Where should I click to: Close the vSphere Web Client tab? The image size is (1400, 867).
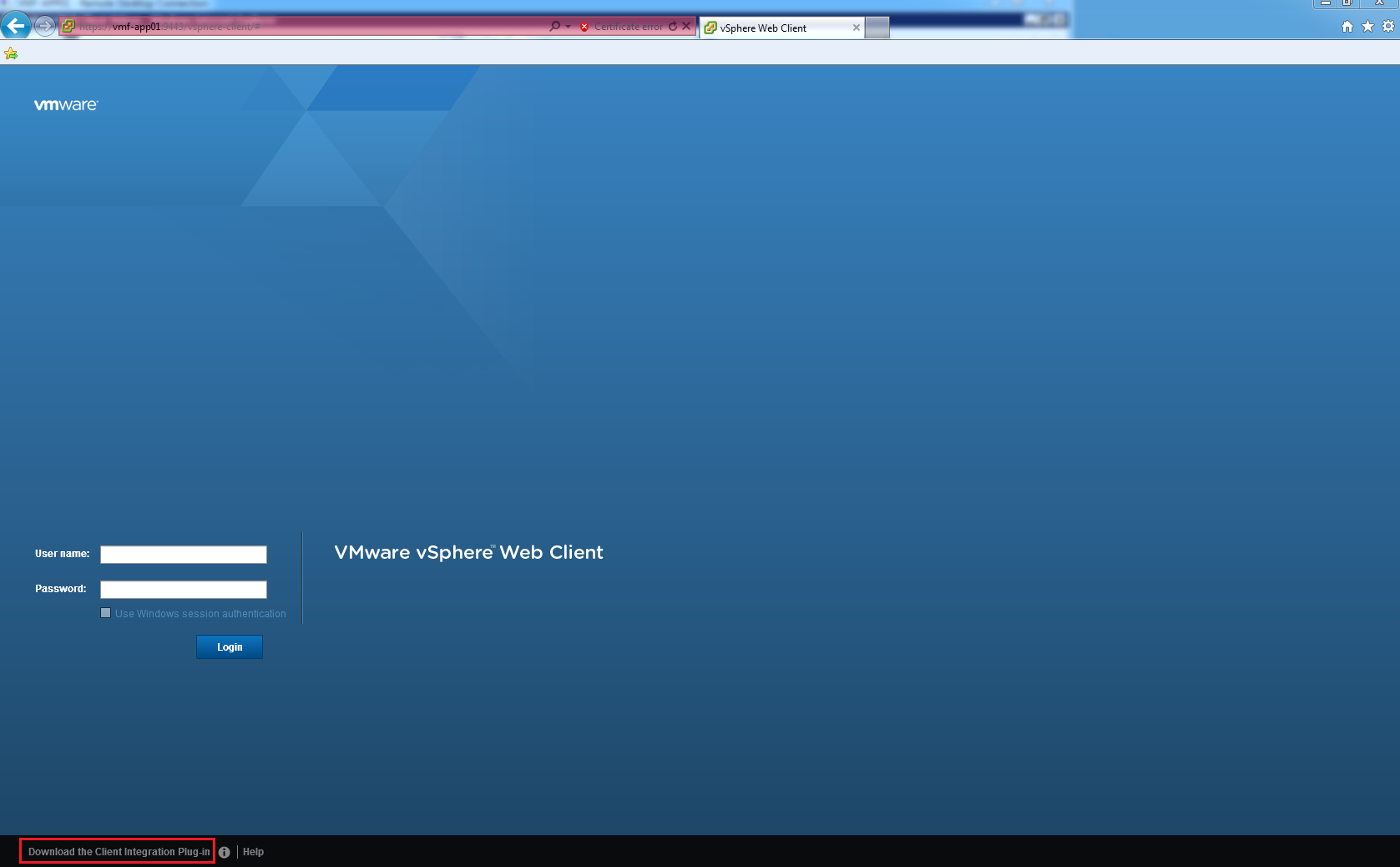(856, 28)
